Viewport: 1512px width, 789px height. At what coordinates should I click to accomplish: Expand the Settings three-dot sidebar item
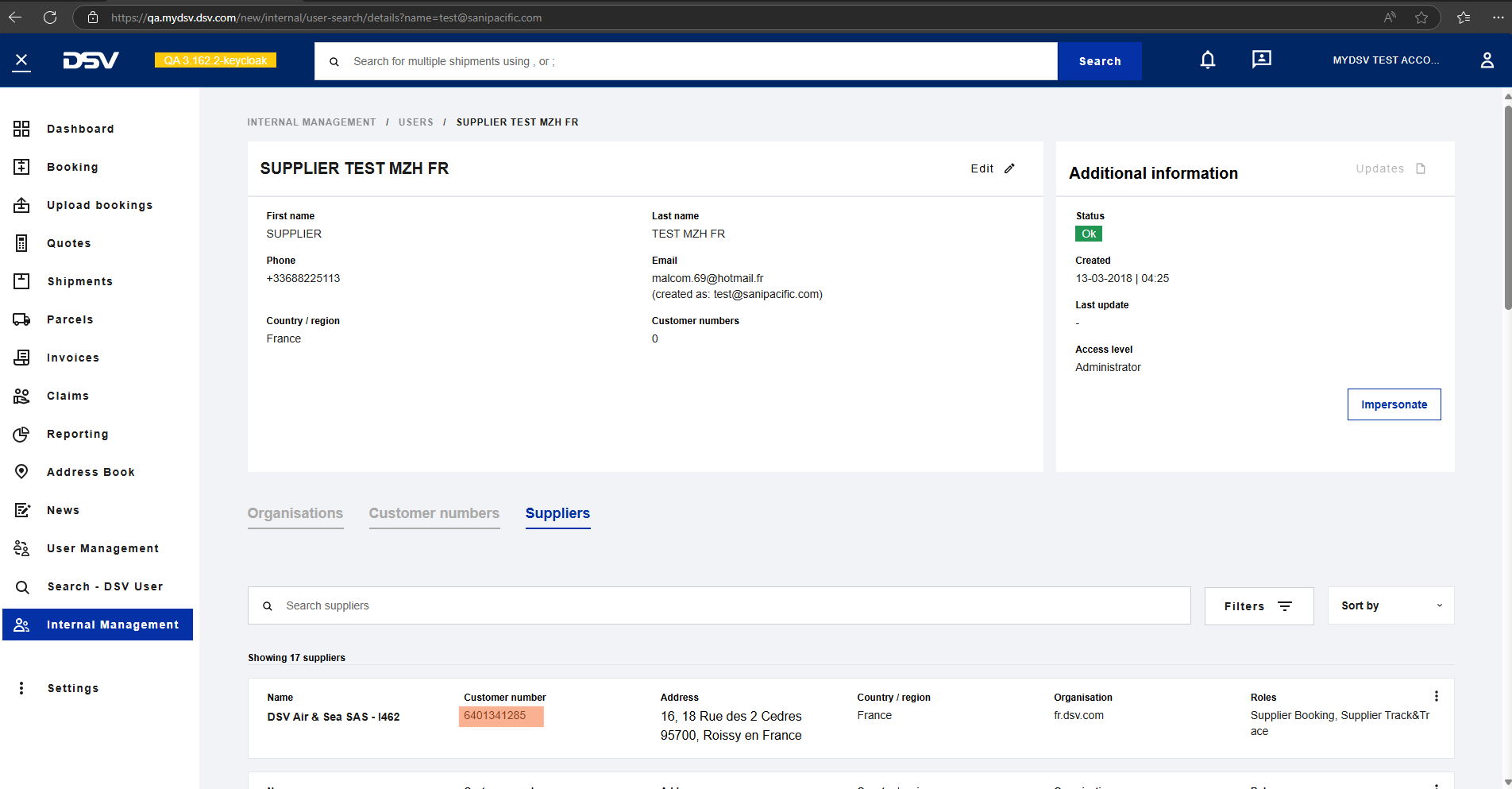point(21,688)
